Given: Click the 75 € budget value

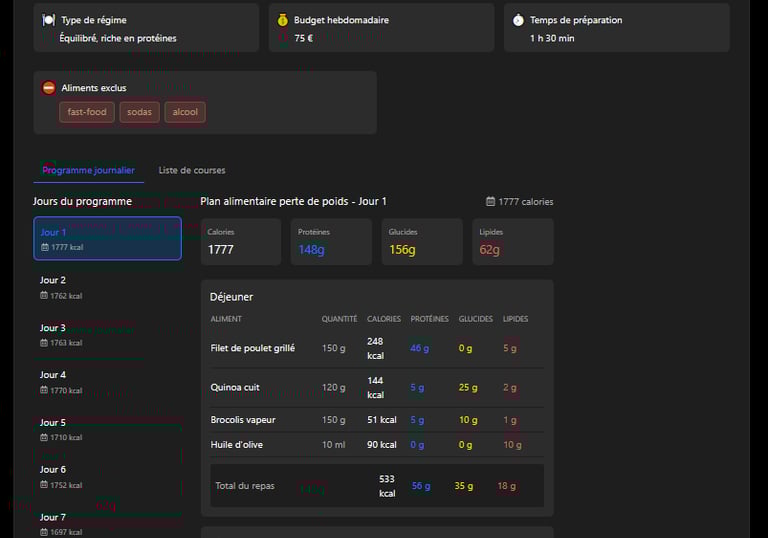Looking at the screenshot, I should point(304,38).
